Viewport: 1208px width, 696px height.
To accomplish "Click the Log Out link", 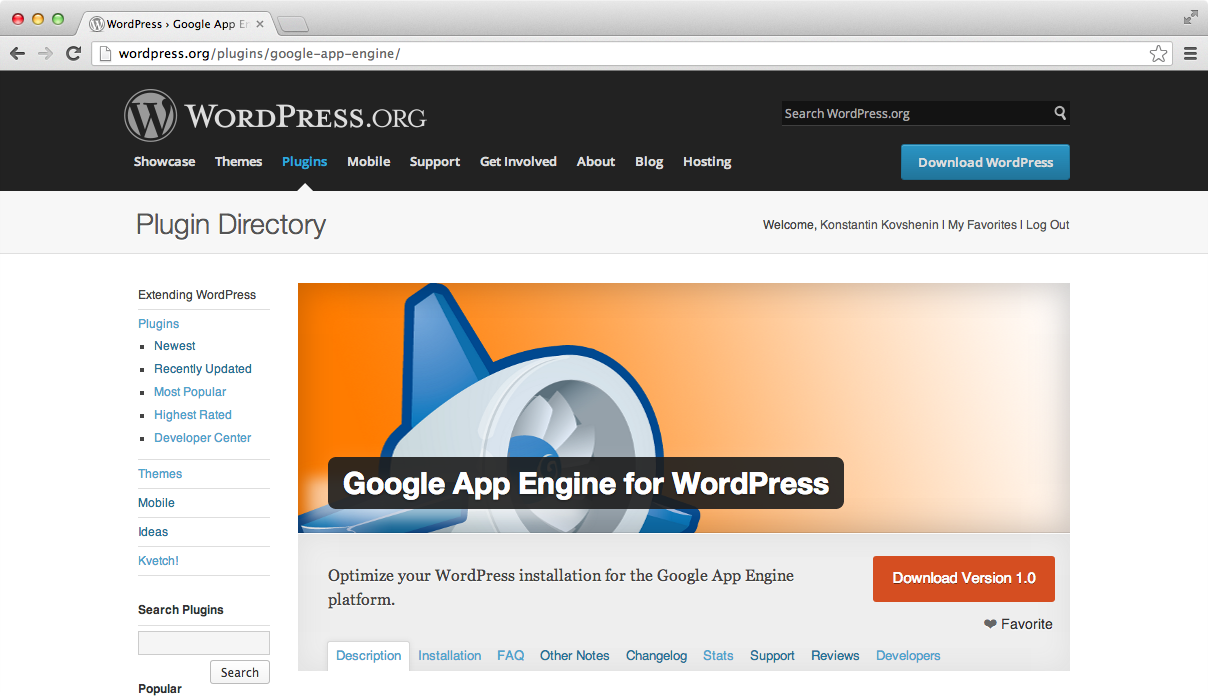I will pos(1047,225).
